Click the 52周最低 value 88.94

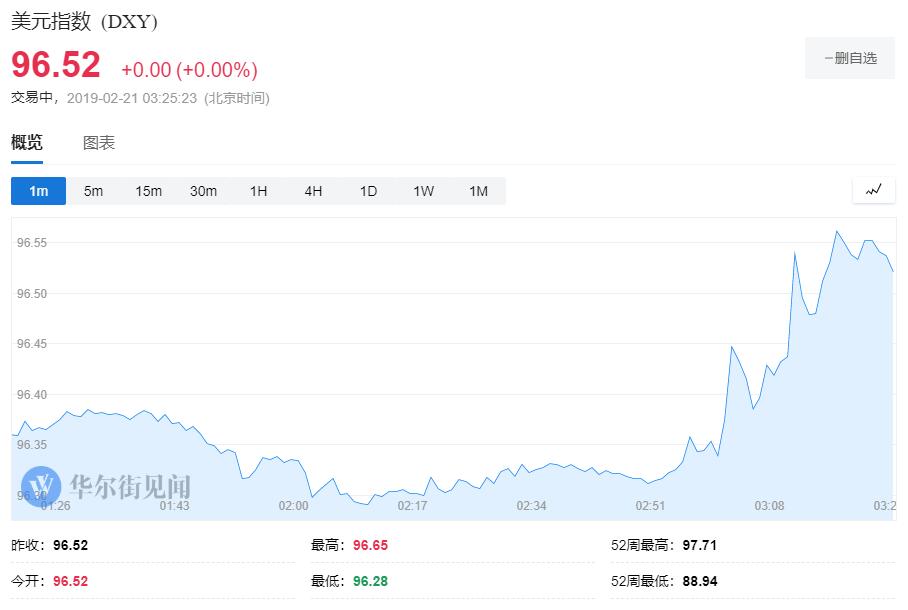point(700,581)
